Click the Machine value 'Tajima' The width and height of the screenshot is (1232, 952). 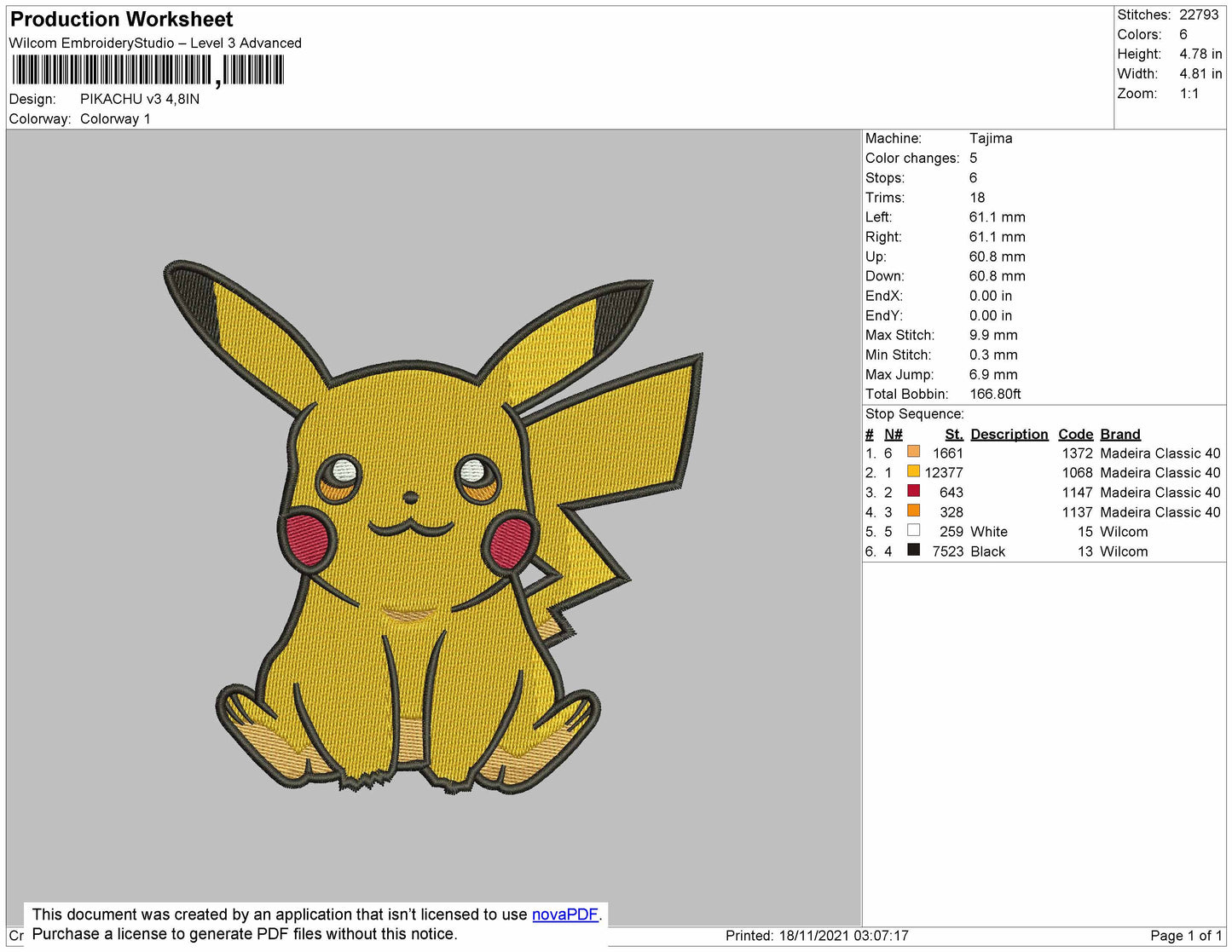tap(991, 138)
